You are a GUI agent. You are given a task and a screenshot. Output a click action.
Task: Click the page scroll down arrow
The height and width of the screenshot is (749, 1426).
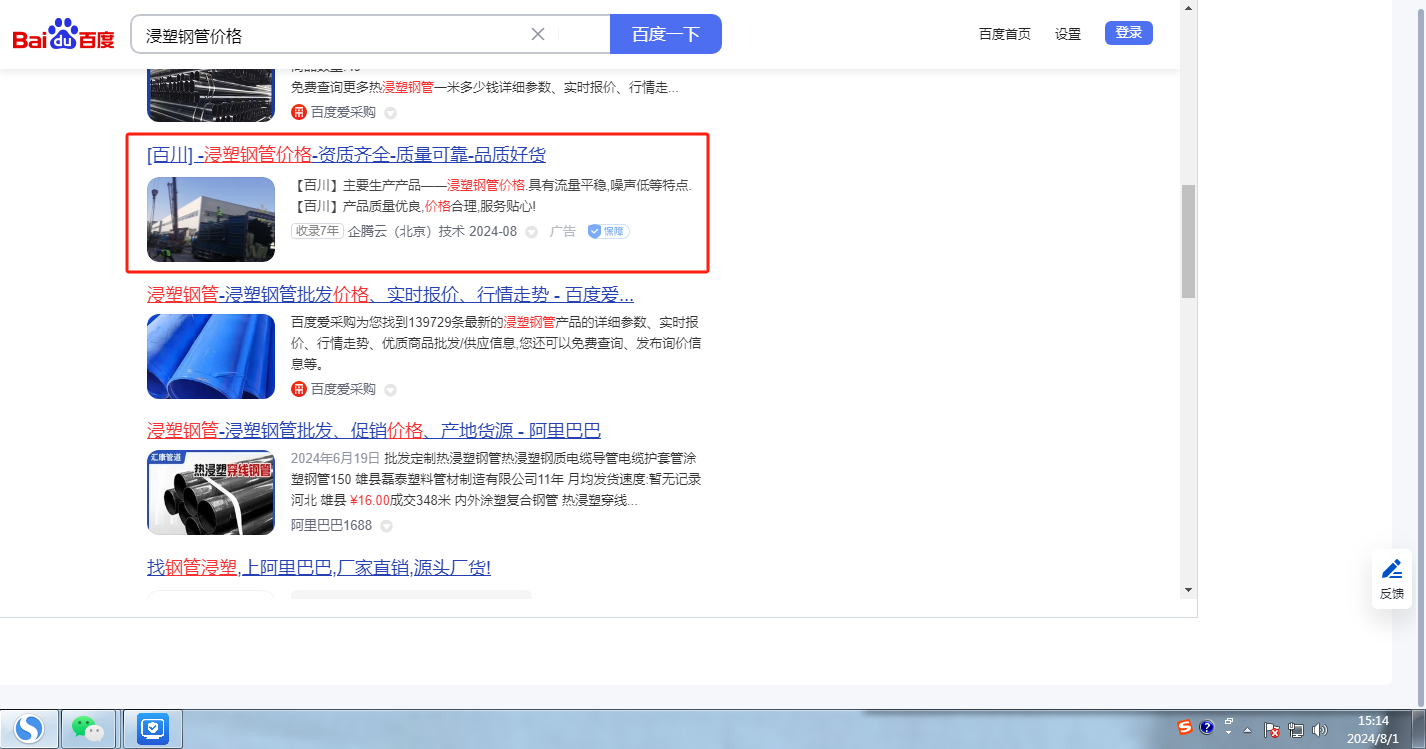click(1188, 589)
